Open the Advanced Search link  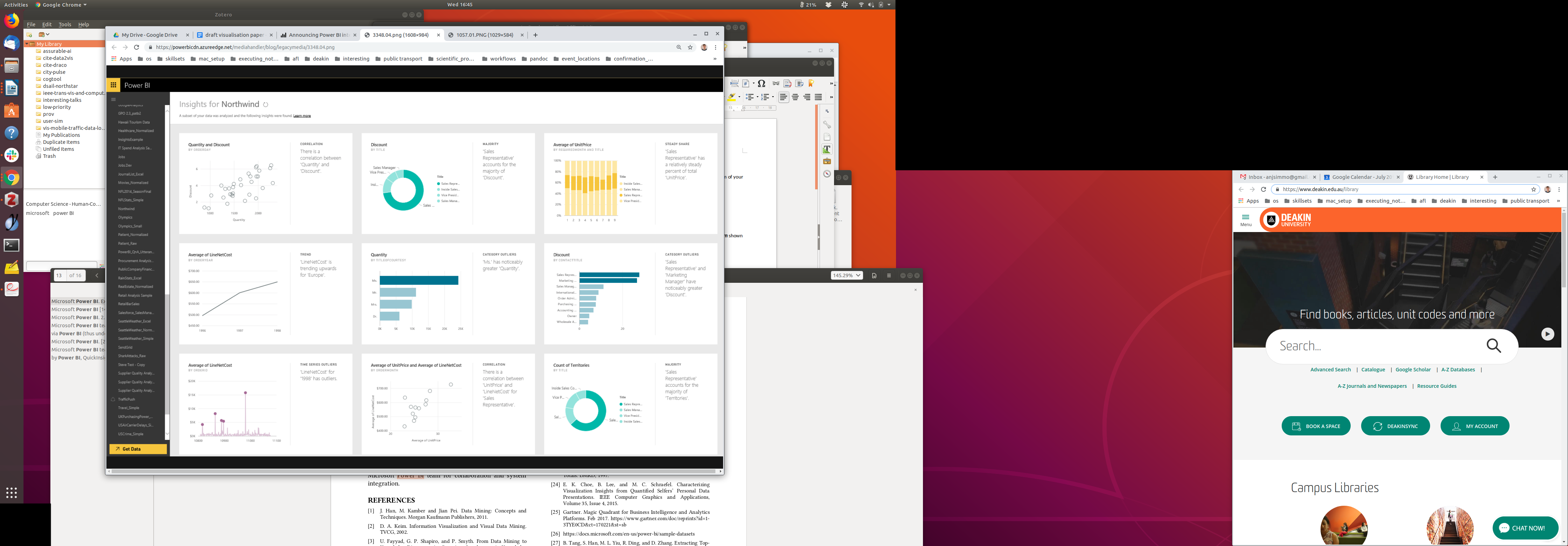click(x=1330, y=370)
